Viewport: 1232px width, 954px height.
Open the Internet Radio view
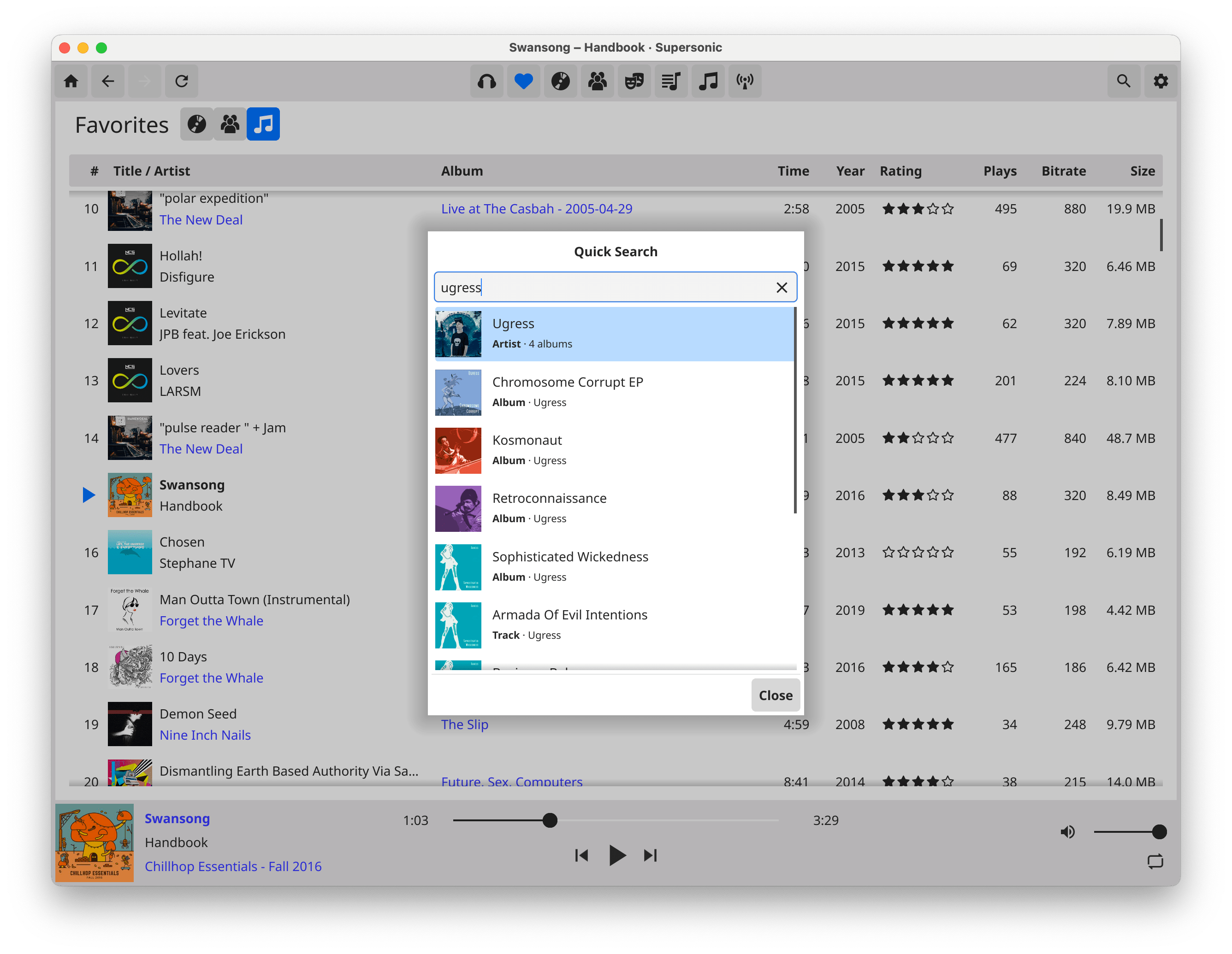tap(745, 81)
